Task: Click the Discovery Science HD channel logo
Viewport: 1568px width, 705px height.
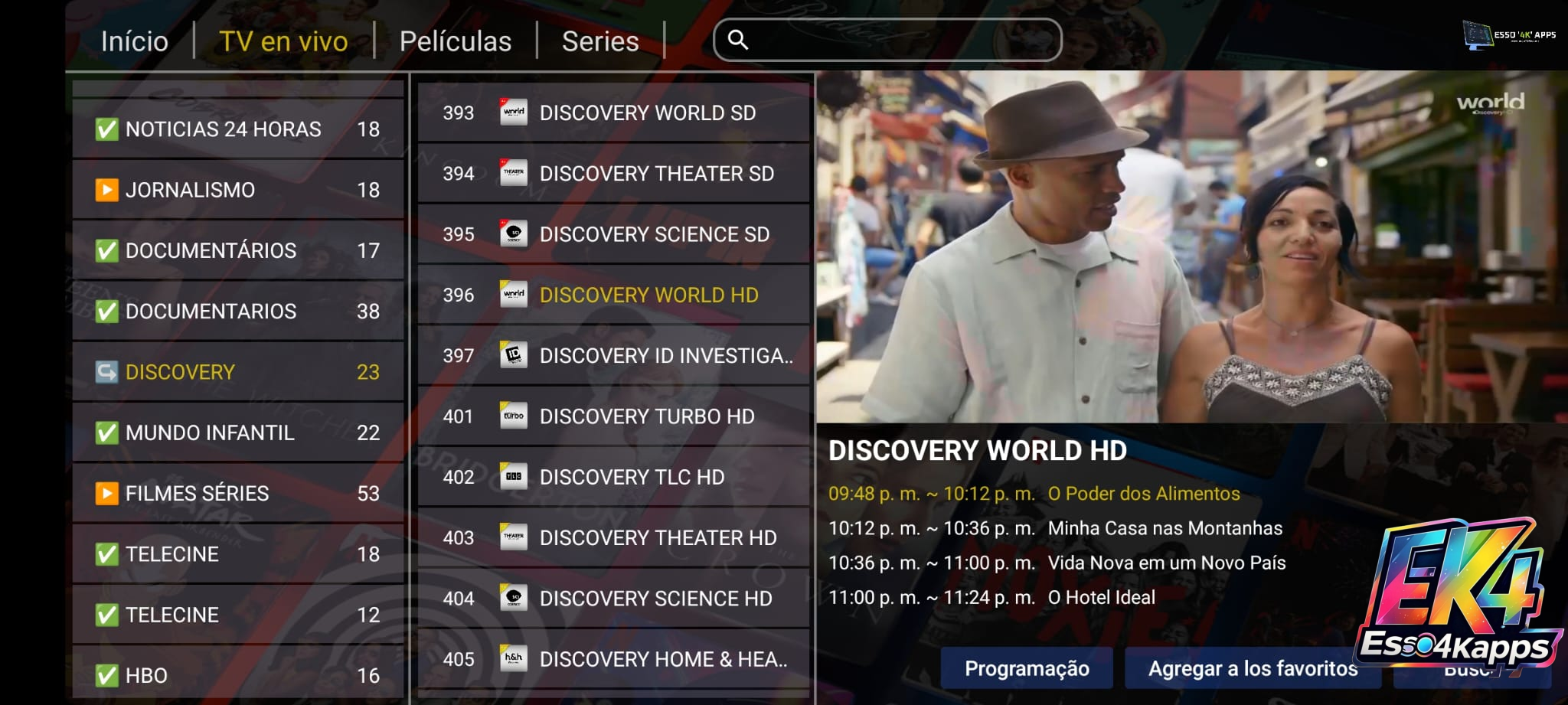Action: click(514, 598)
